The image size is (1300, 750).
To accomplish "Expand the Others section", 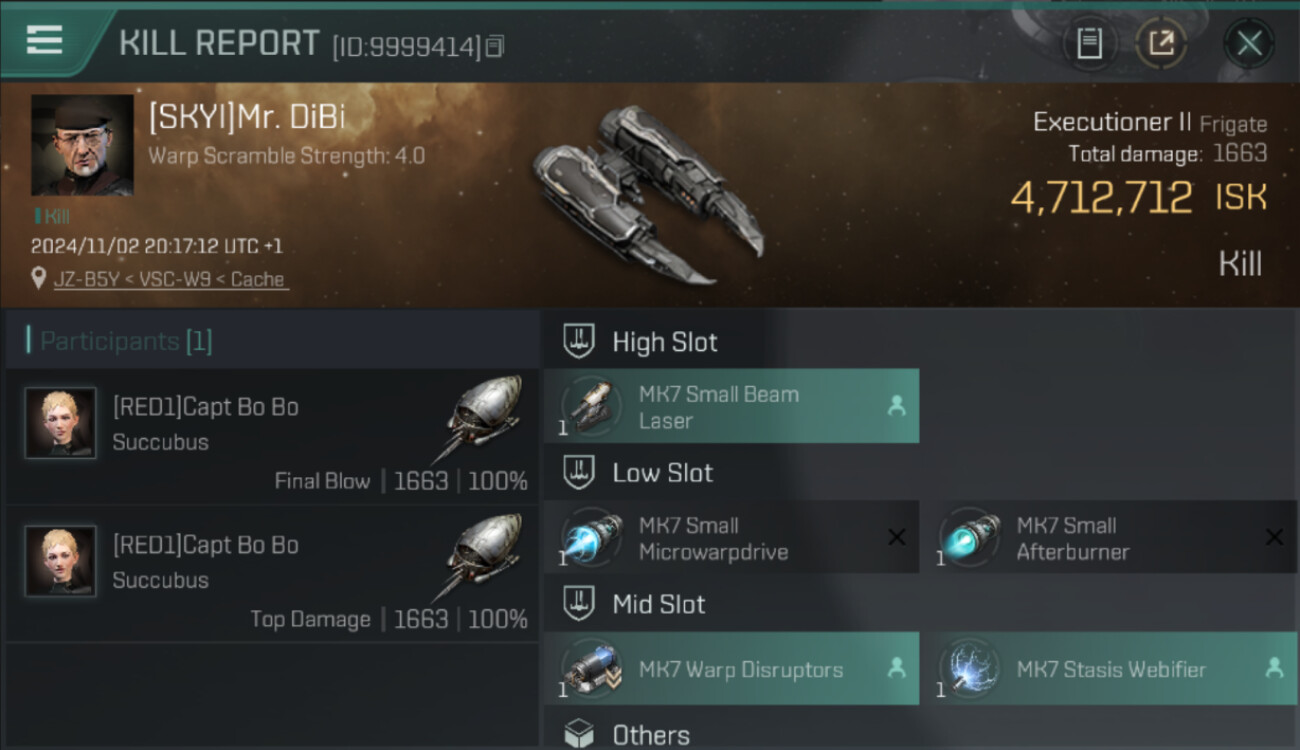I will coord(579,735).
